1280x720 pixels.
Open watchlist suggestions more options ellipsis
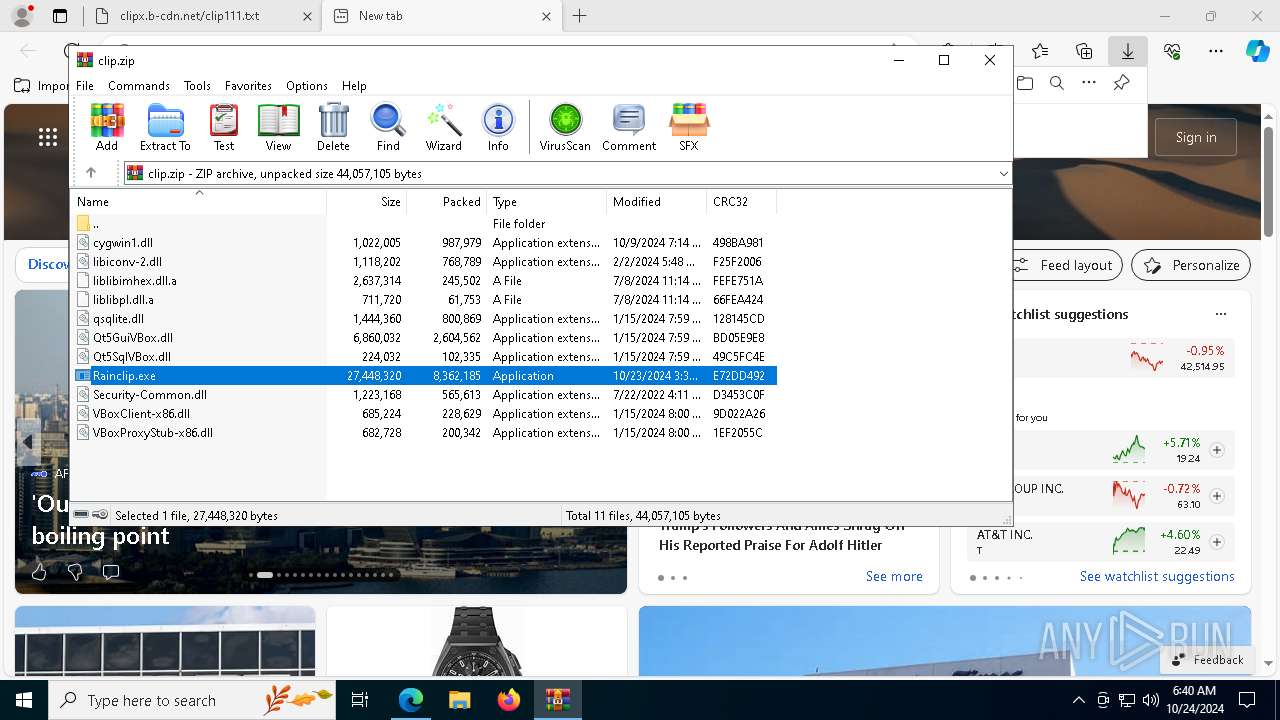pos(1220,314)
